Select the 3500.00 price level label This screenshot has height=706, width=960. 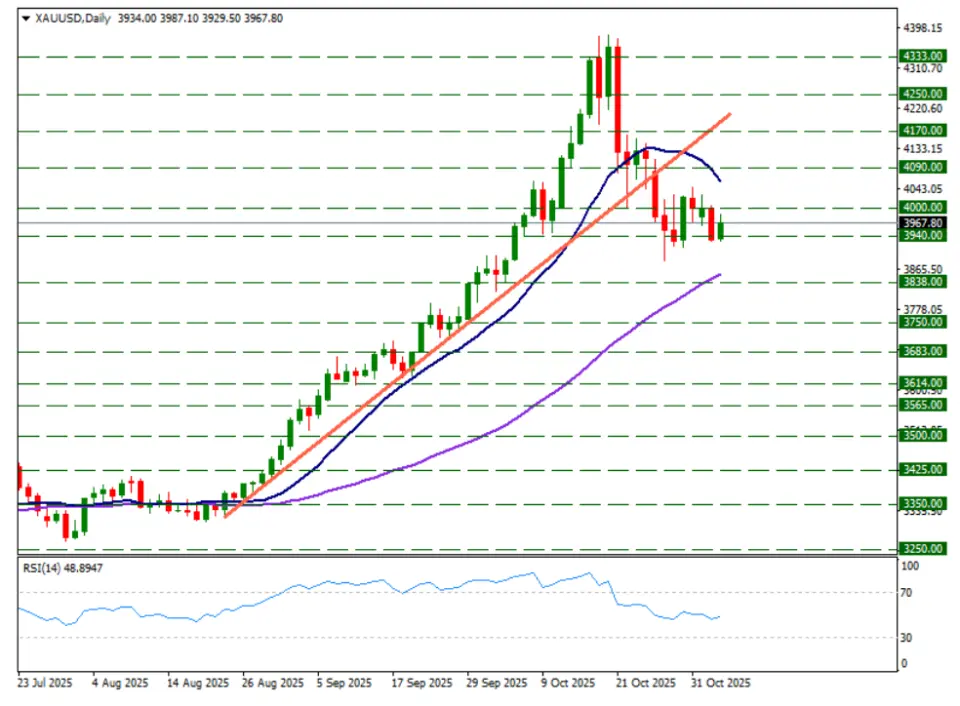(924, 436)
